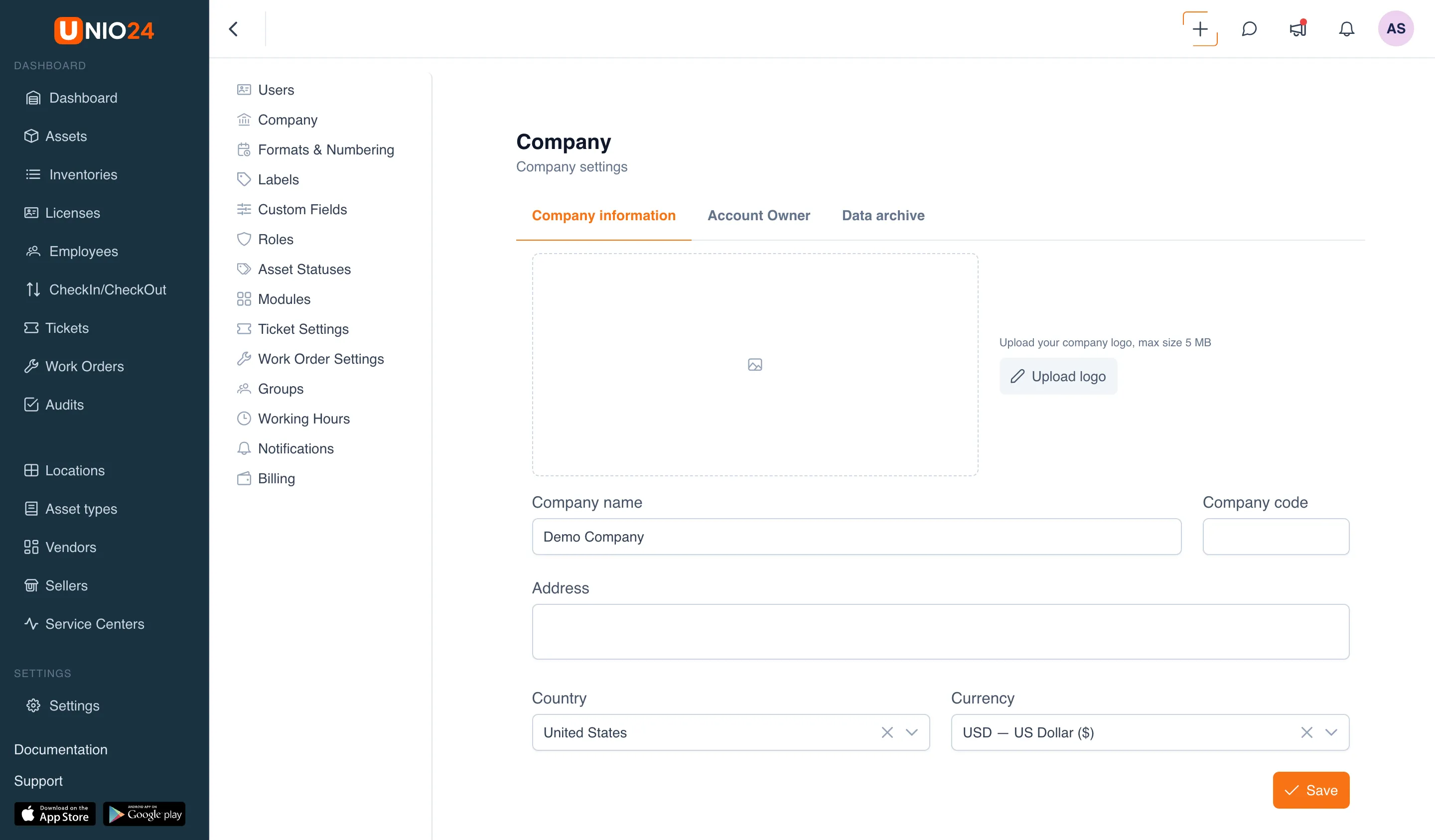Open Locations in the sidebar
This screenshot has height=840, width=1435.
64,470
